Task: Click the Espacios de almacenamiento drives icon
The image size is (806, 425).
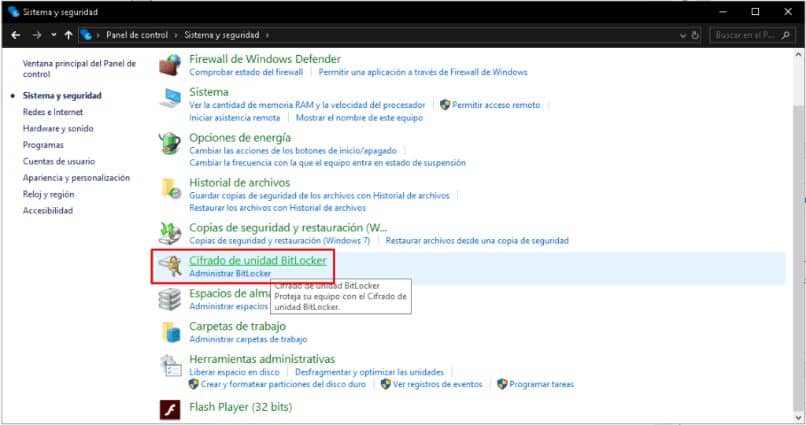Action: (170, 299)
